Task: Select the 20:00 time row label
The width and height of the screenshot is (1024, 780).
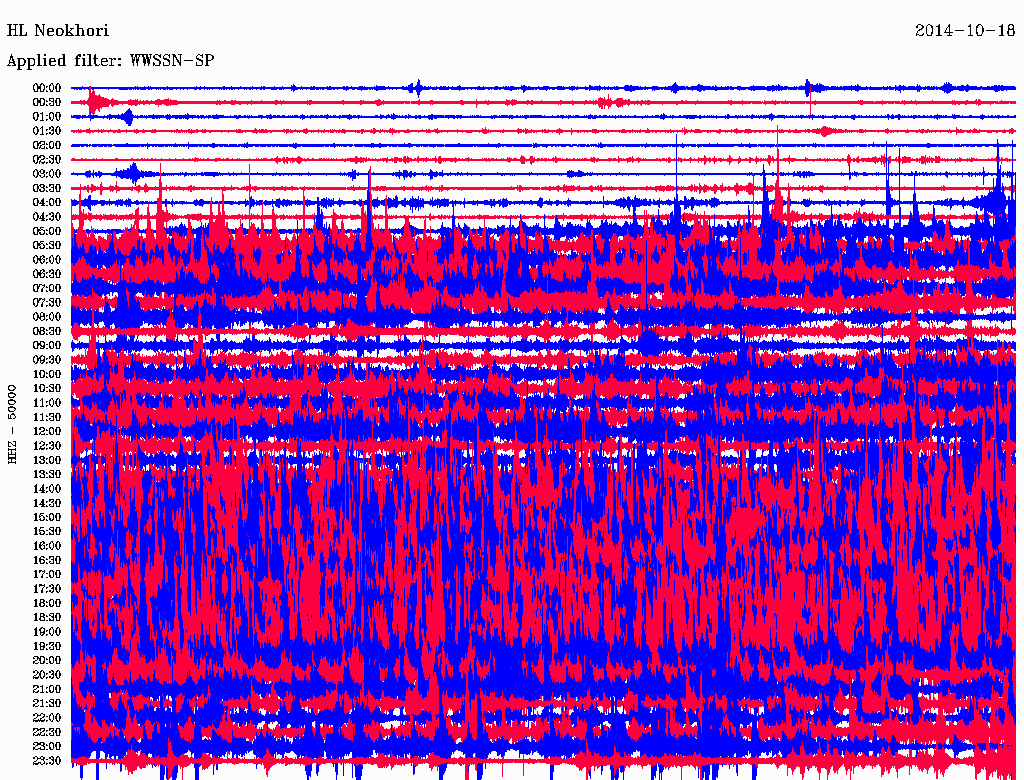Action: [47, 661]
